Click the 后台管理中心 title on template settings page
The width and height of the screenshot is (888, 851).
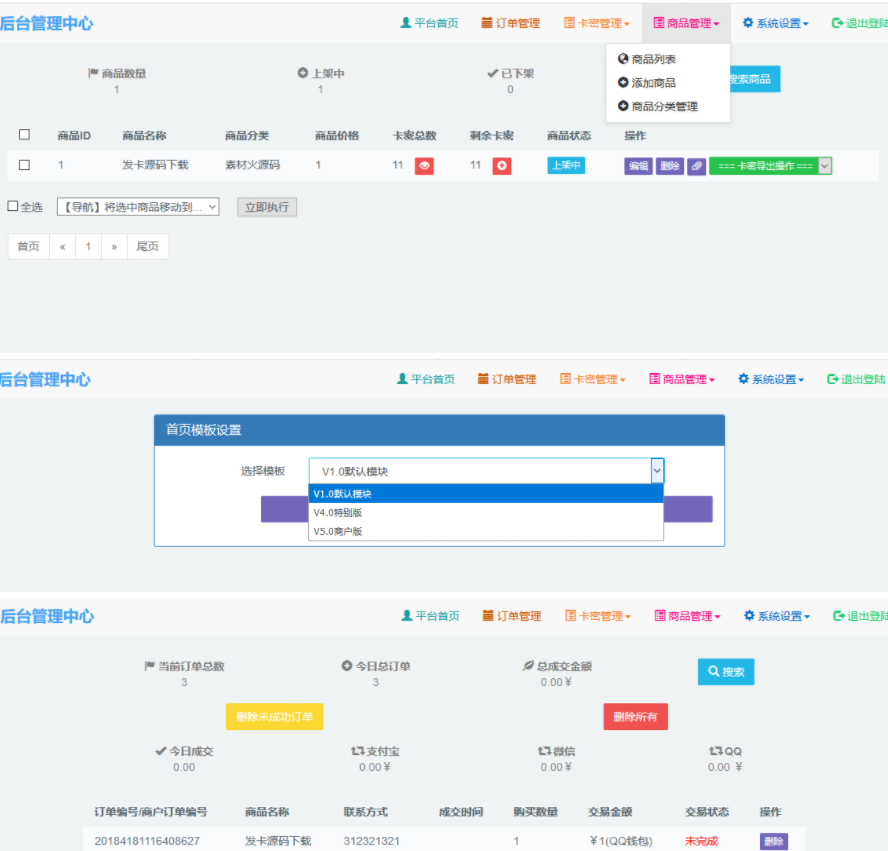pyautogui.click(x=45, y=379)
